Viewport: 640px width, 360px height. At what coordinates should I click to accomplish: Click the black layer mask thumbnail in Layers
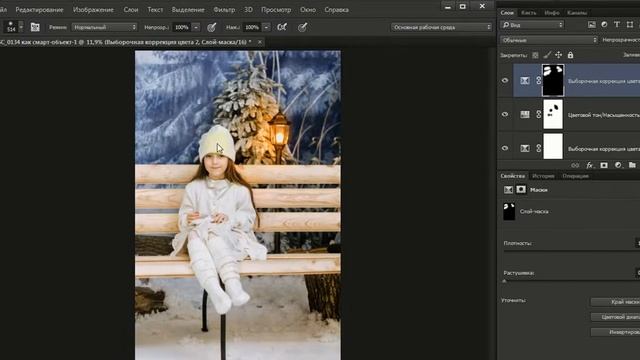pyautogui.click(x=553, y=80)
